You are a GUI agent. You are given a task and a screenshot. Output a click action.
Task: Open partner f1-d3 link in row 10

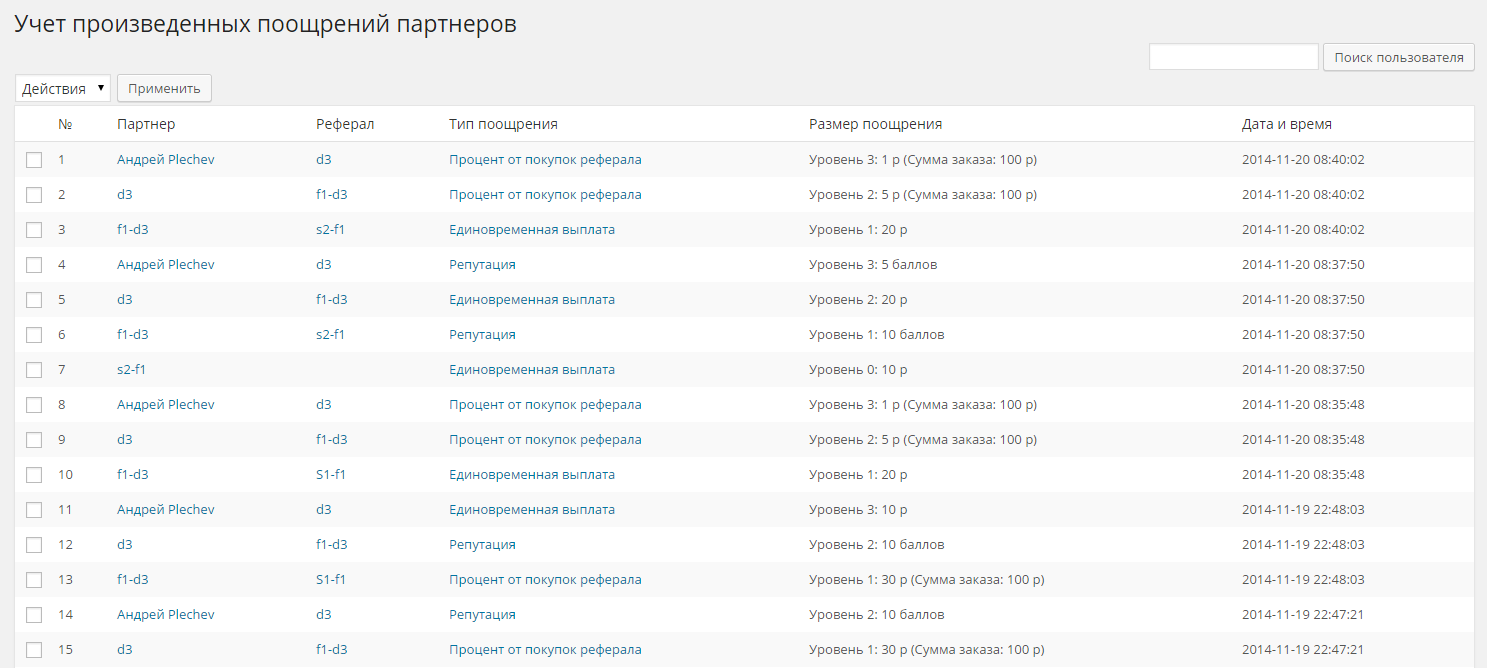click(x=132, y=475)
